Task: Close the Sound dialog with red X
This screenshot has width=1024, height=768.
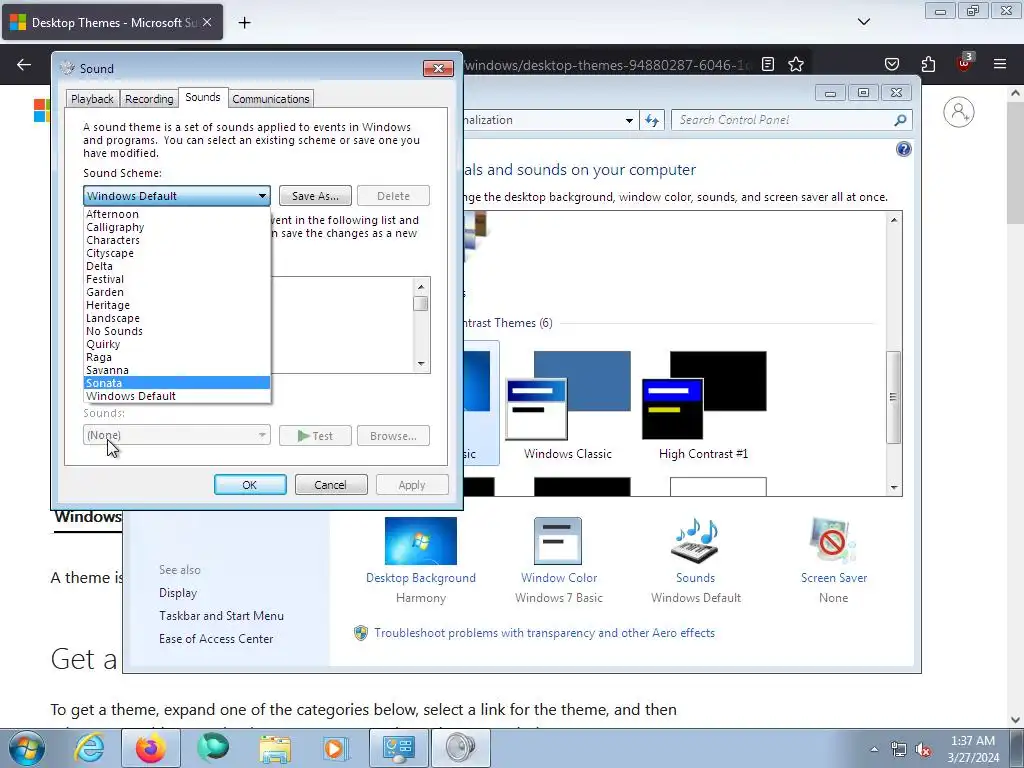Action: click(x=438, y=69)
